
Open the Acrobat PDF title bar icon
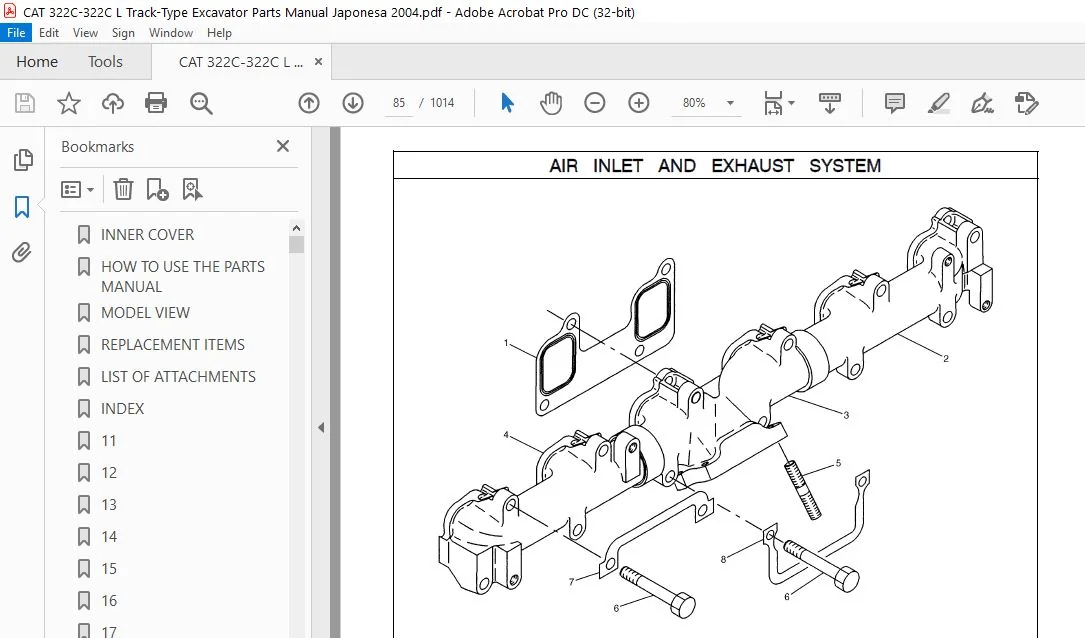tap(10, 11)
